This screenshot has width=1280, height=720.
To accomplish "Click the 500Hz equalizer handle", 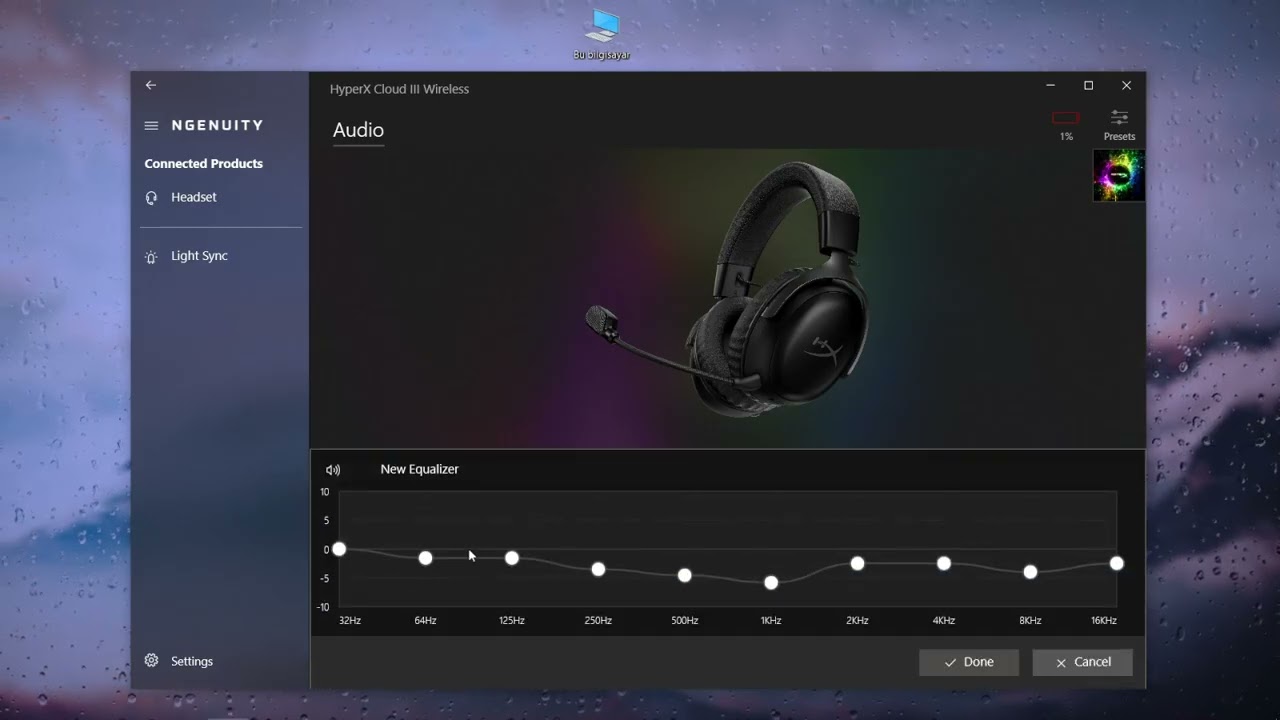I will click(684, 575).
